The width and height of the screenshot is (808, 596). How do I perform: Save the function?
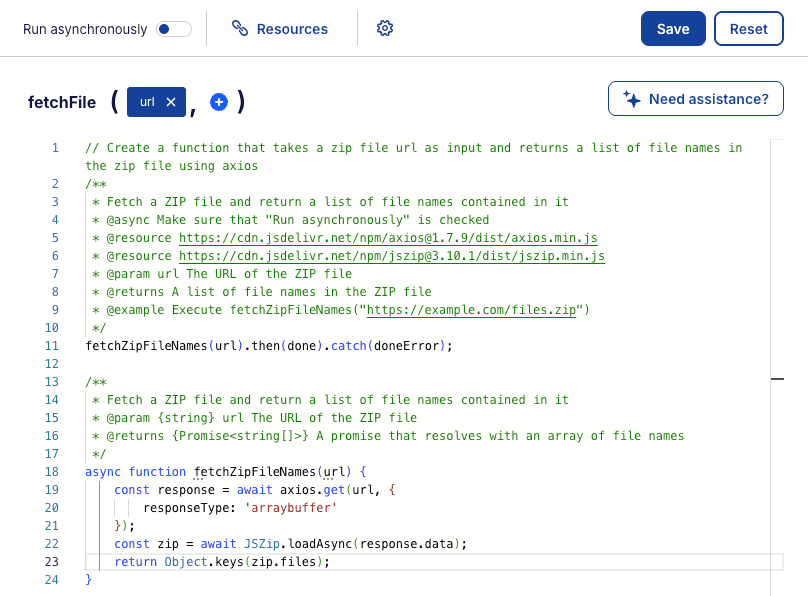point(673,29)
